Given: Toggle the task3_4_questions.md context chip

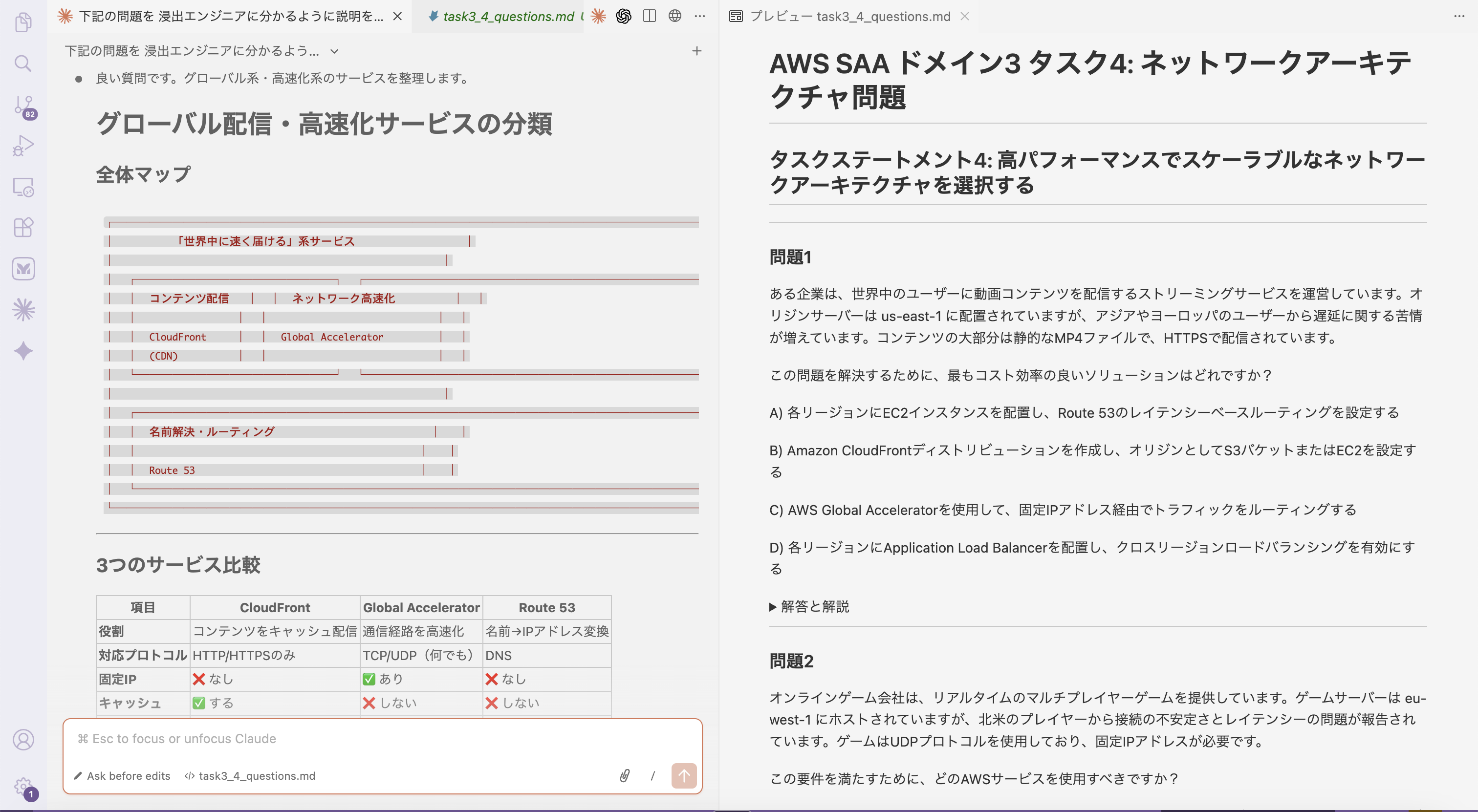Looking at the screenshot, I should point(250,776).
